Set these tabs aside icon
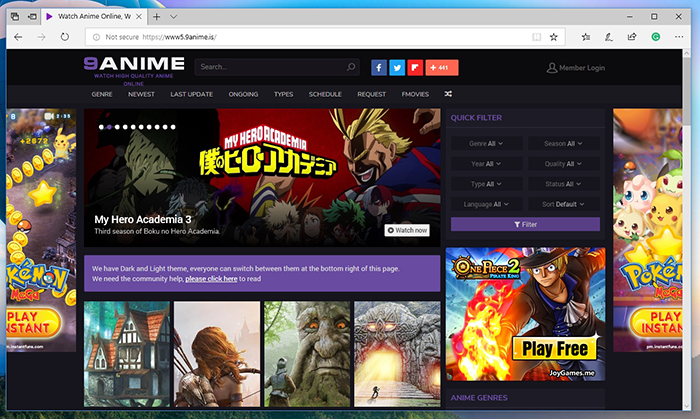 click(x=32, y=17)
